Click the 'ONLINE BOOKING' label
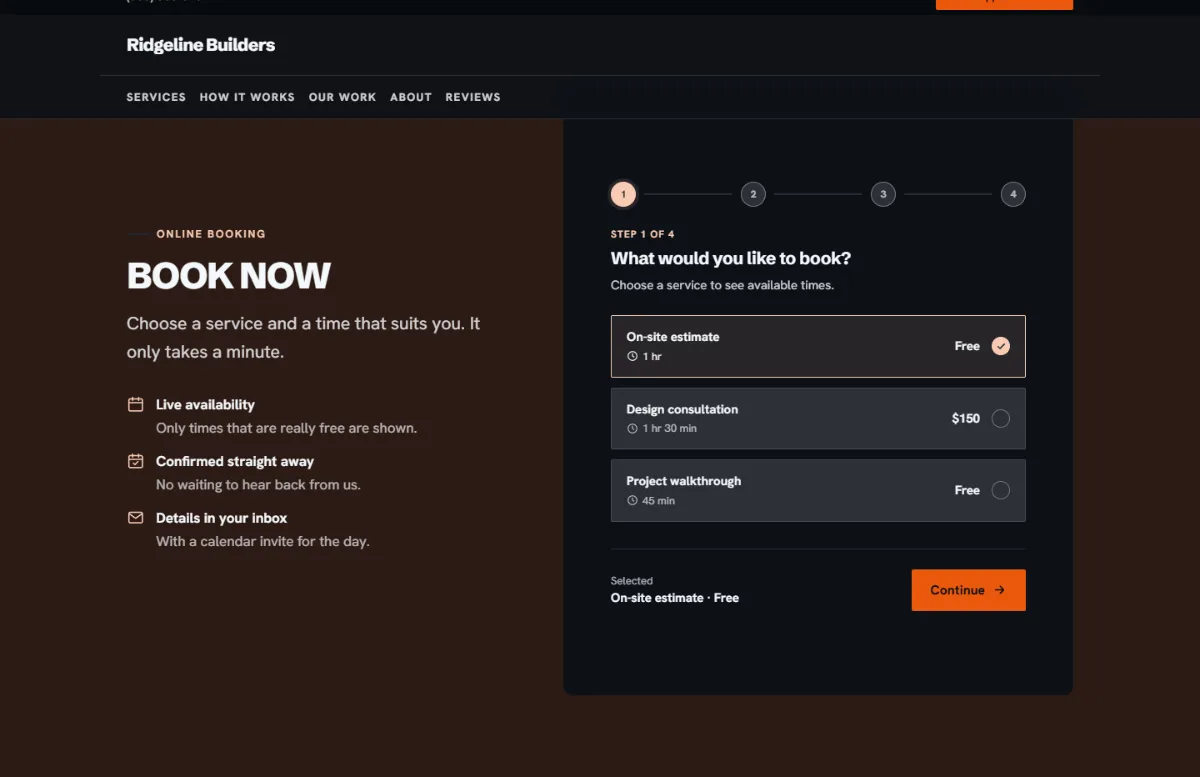The width and height of the screenshot is (1200, 777). (x=211, y=234)
